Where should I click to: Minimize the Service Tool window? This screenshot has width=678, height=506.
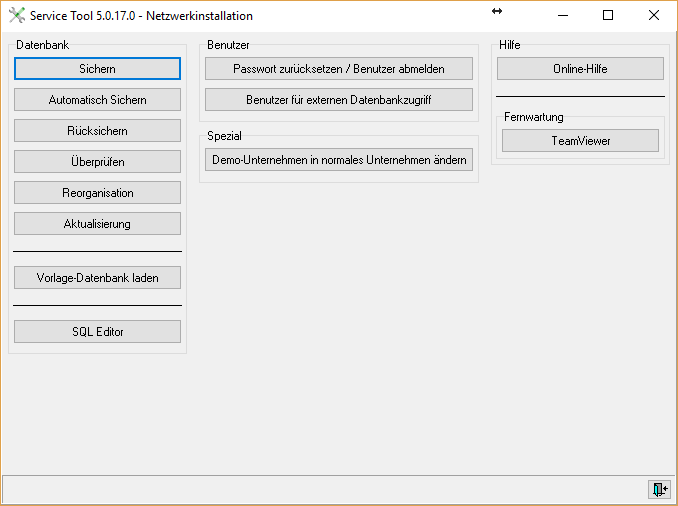tap(562, 16)
